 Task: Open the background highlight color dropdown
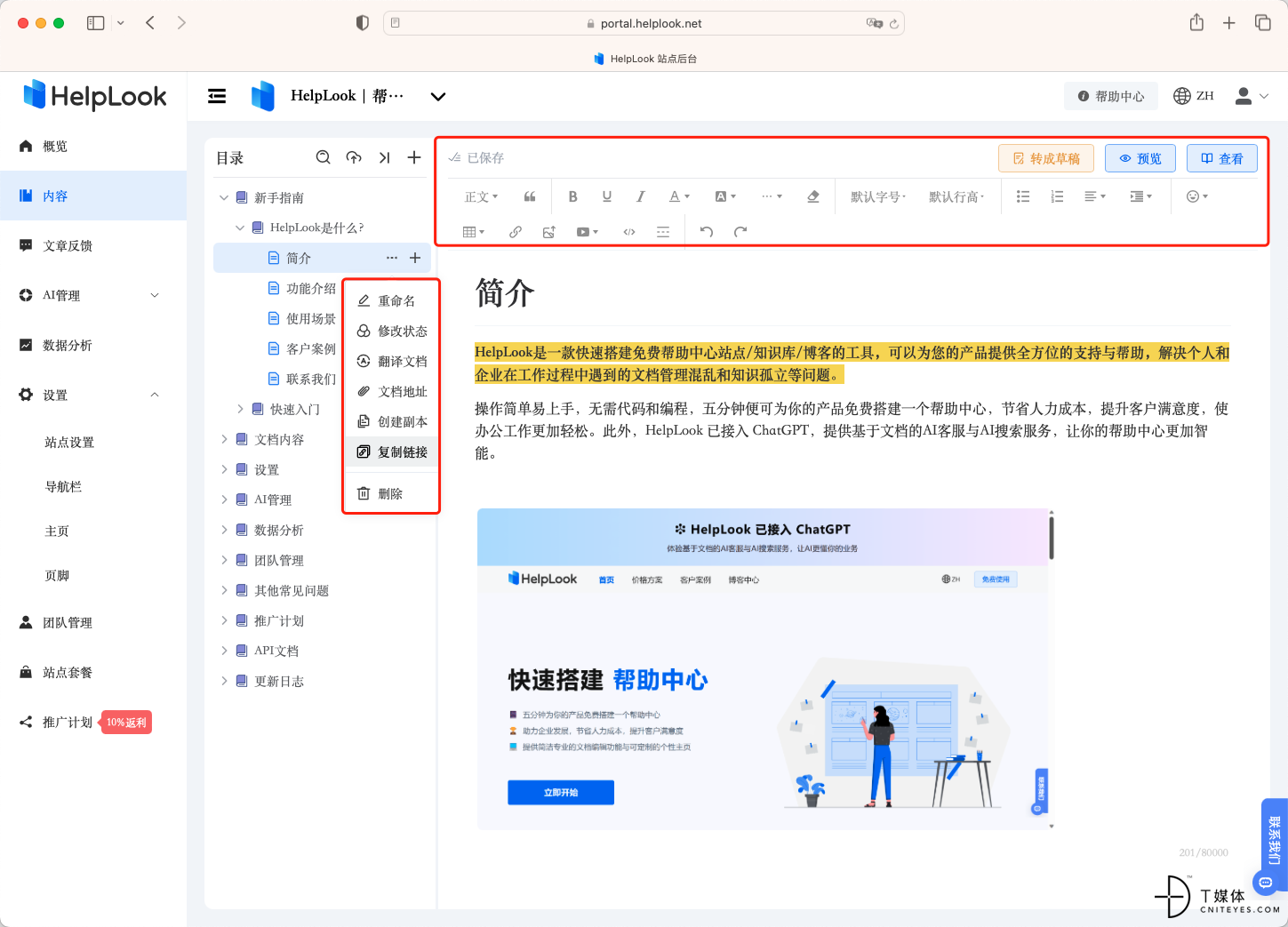coord(725,196)
